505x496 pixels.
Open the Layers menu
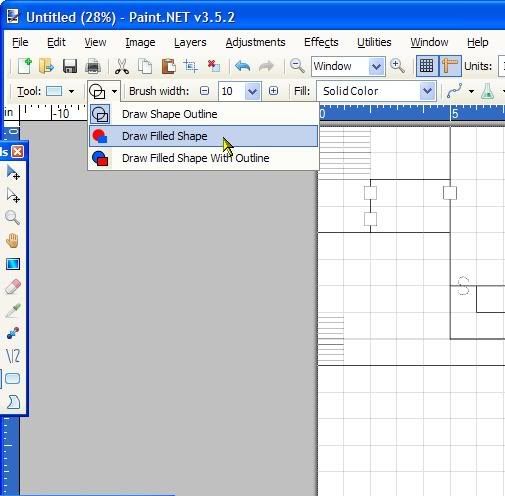pos(190,42)
